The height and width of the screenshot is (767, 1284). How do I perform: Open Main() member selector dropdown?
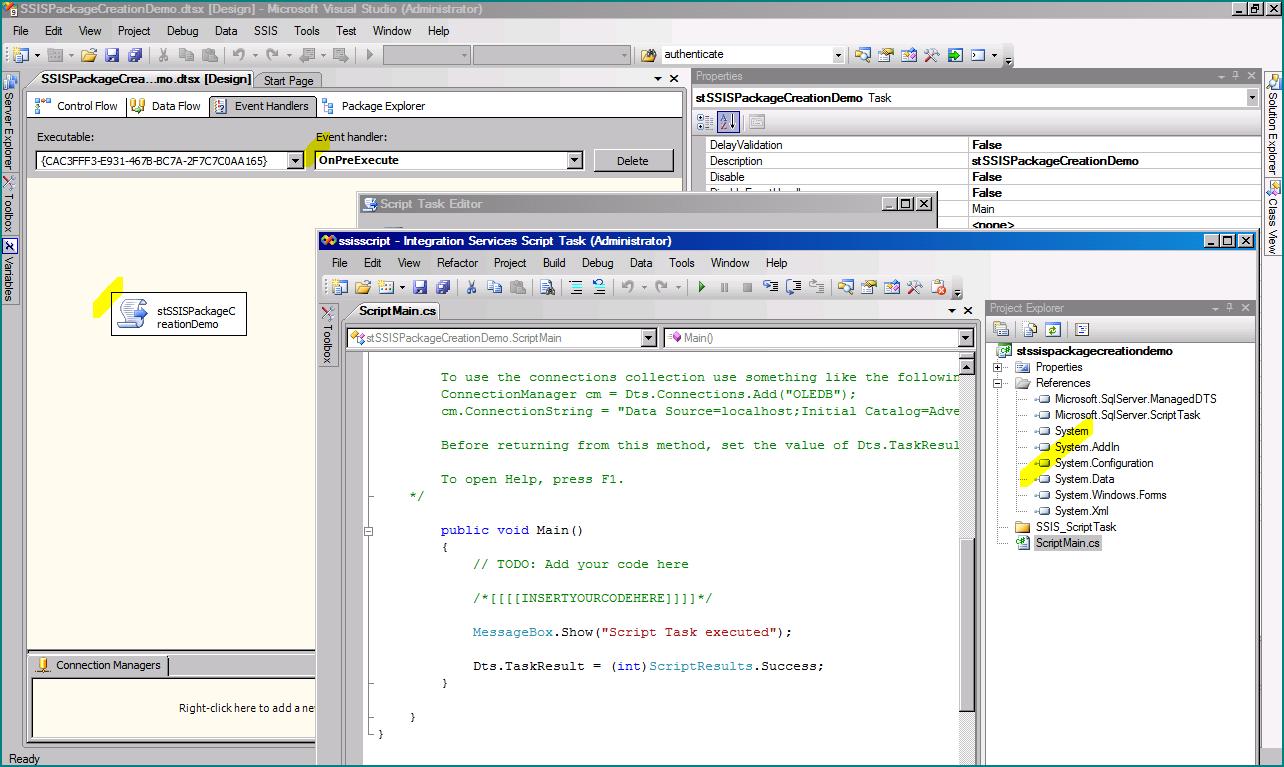tap(966, 338)
